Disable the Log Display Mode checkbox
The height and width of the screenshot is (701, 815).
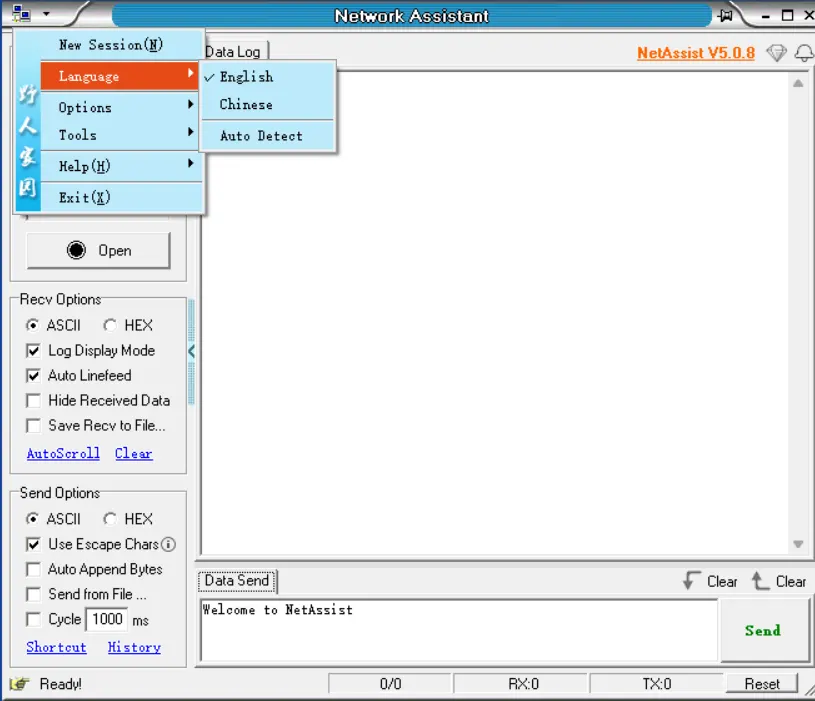[34, 351]
